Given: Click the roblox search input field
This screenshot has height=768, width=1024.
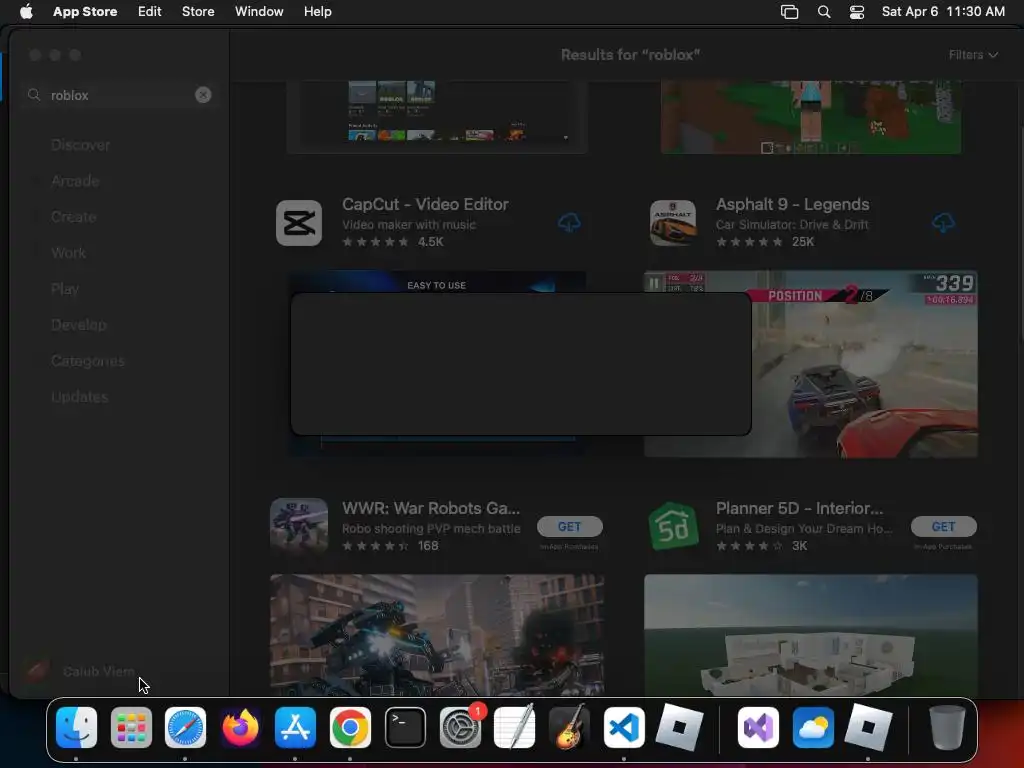Looking at the screenshot, I should [121, 95].
